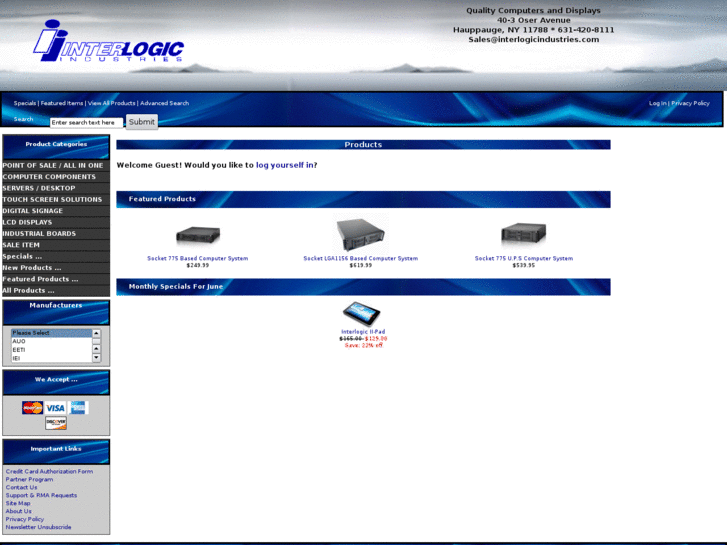Choose AUO in Manufacturers list

click(51, 341)
